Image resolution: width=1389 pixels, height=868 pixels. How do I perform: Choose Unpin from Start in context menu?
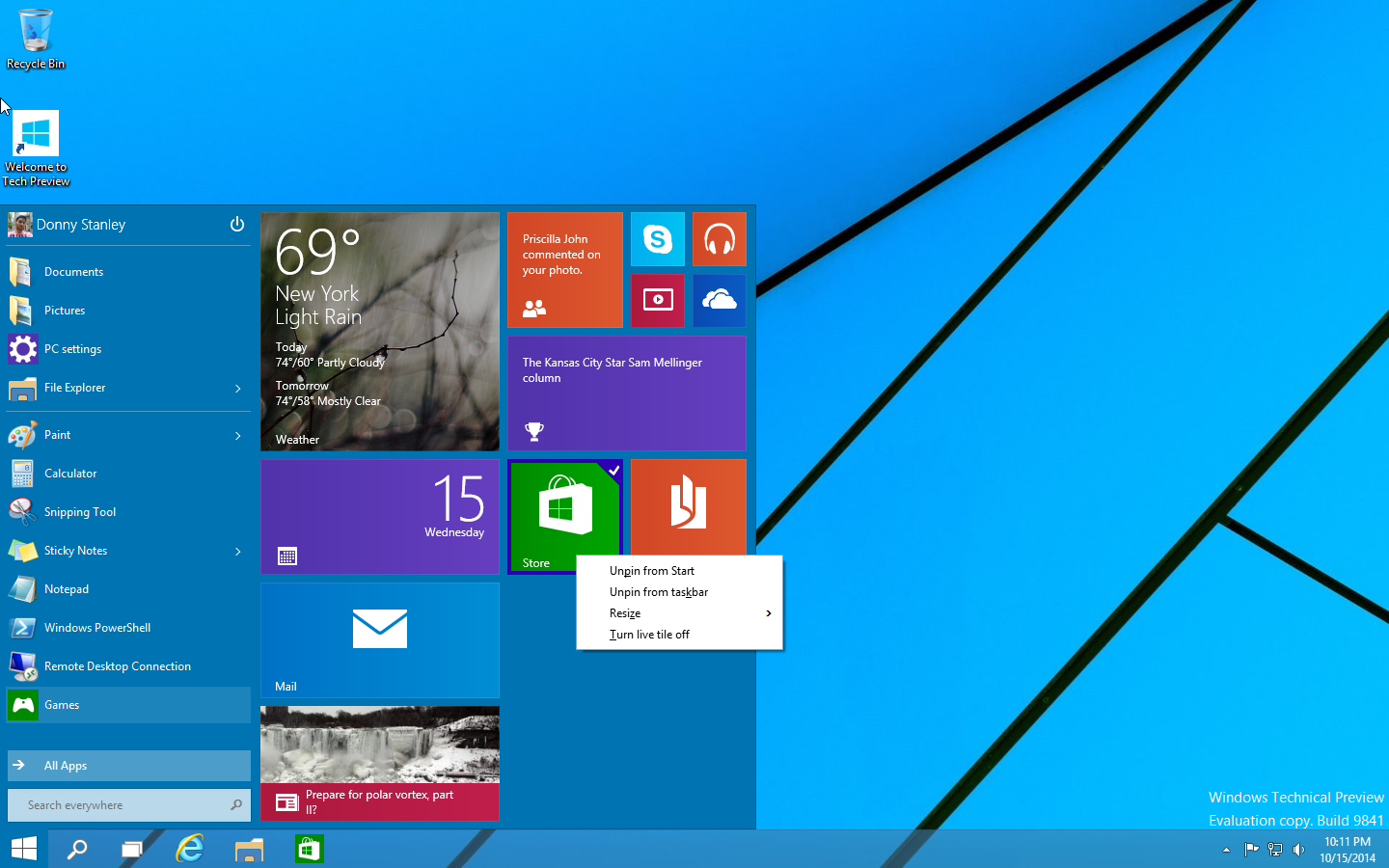[x=652, y=571]
